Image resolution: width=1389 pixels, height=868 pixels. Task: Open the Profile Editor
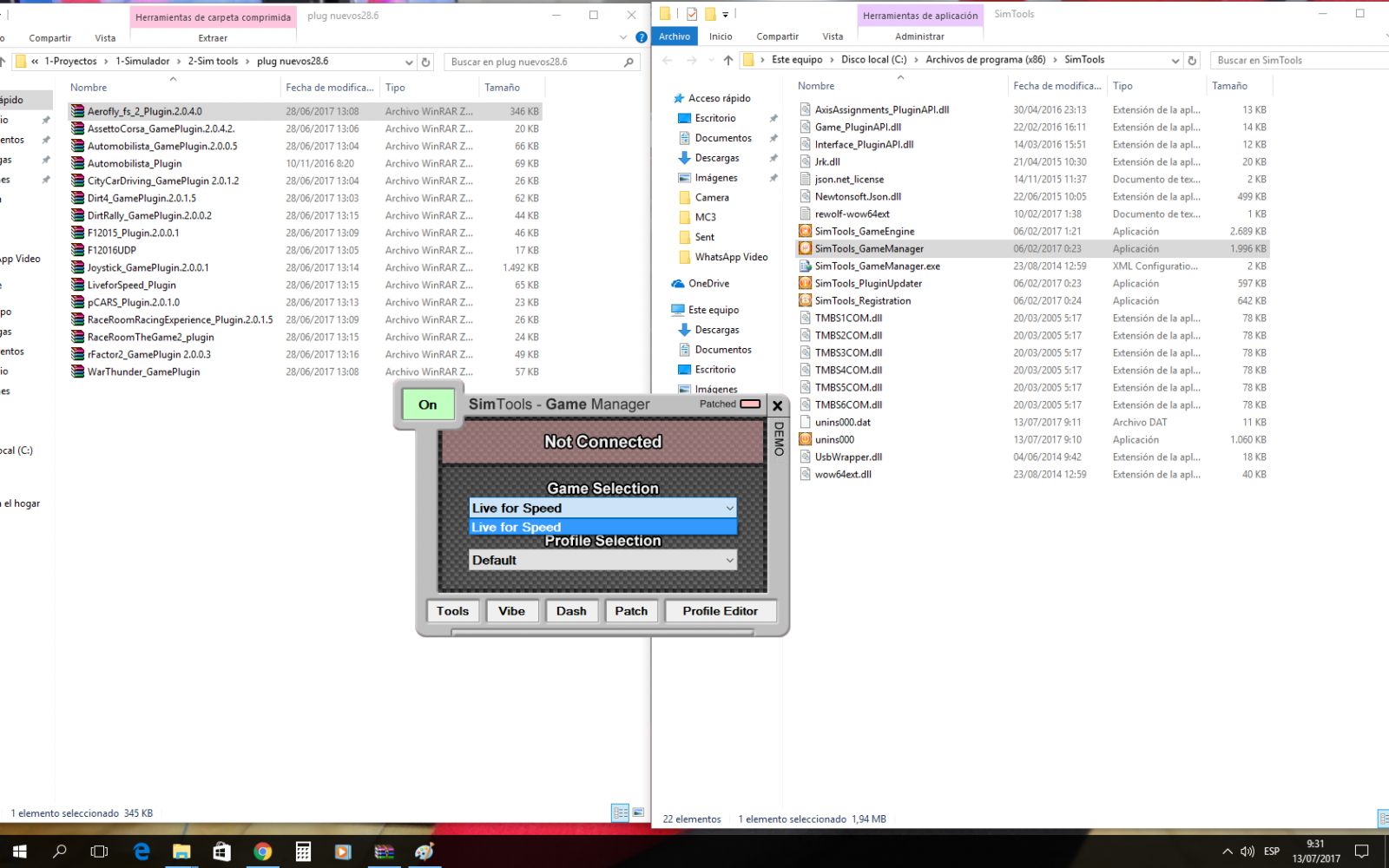coord(721,611)
